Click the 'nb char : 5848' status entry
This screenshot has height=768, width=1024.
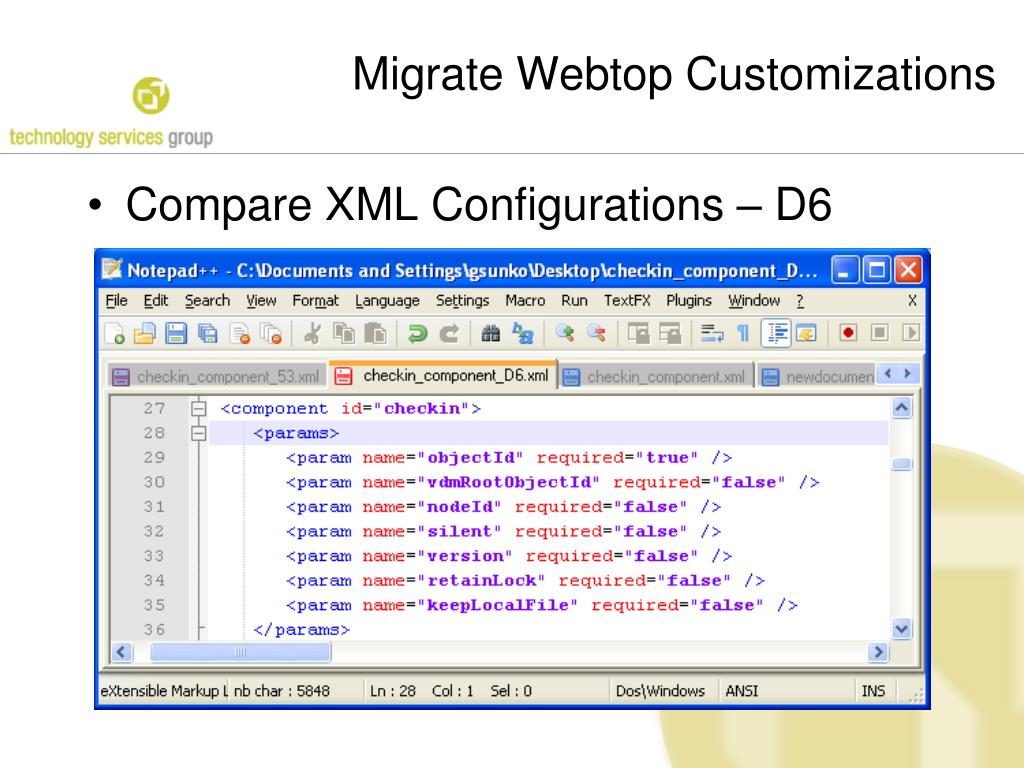[281, 691]
